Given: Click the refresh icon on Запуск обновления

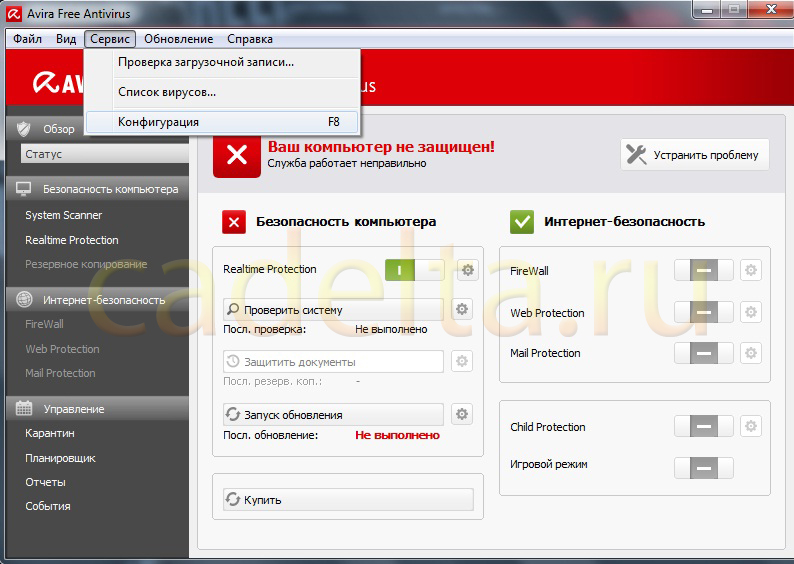Looking at the screenshot, I should [x=233, y=414].
